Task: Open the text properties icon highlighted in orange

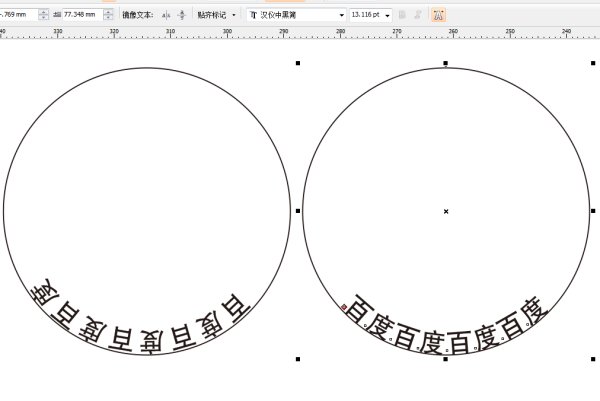Action: tap(438, 15)
